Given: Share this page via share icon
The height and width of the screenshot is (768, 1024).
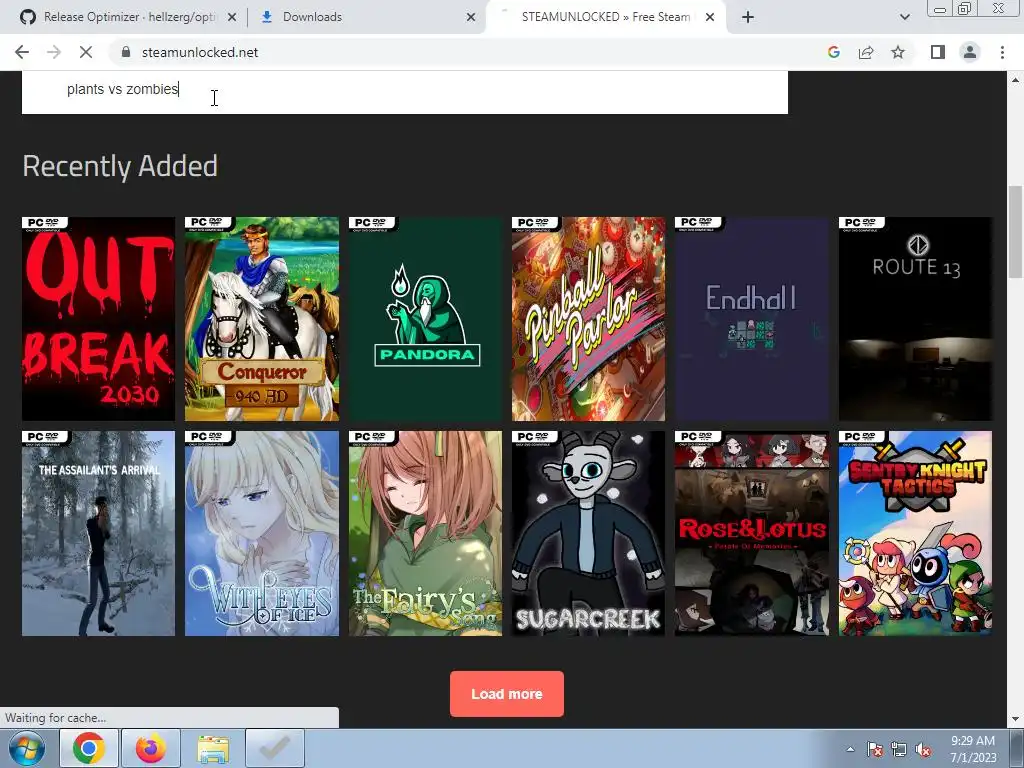Looking at the screenshot, I should tap(866, 52).
